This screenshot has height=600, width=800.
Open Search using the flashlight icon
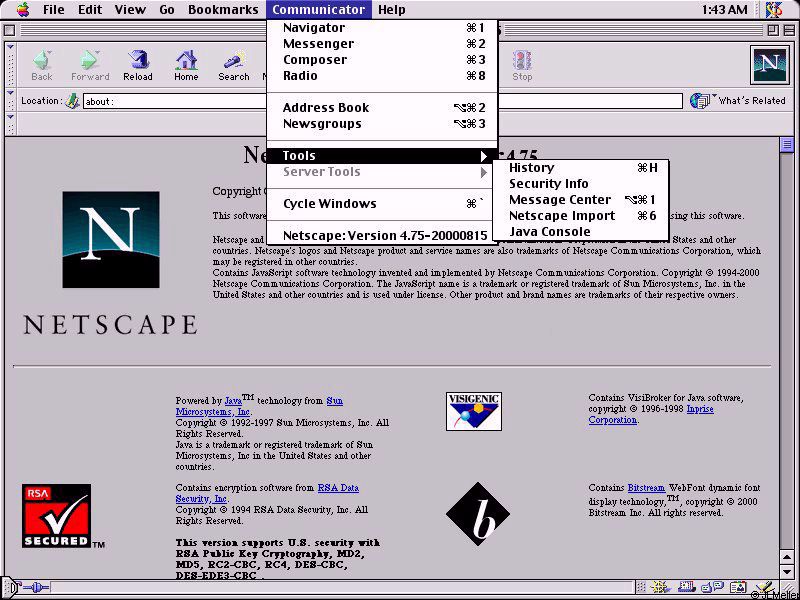click(x=234, y=60)
